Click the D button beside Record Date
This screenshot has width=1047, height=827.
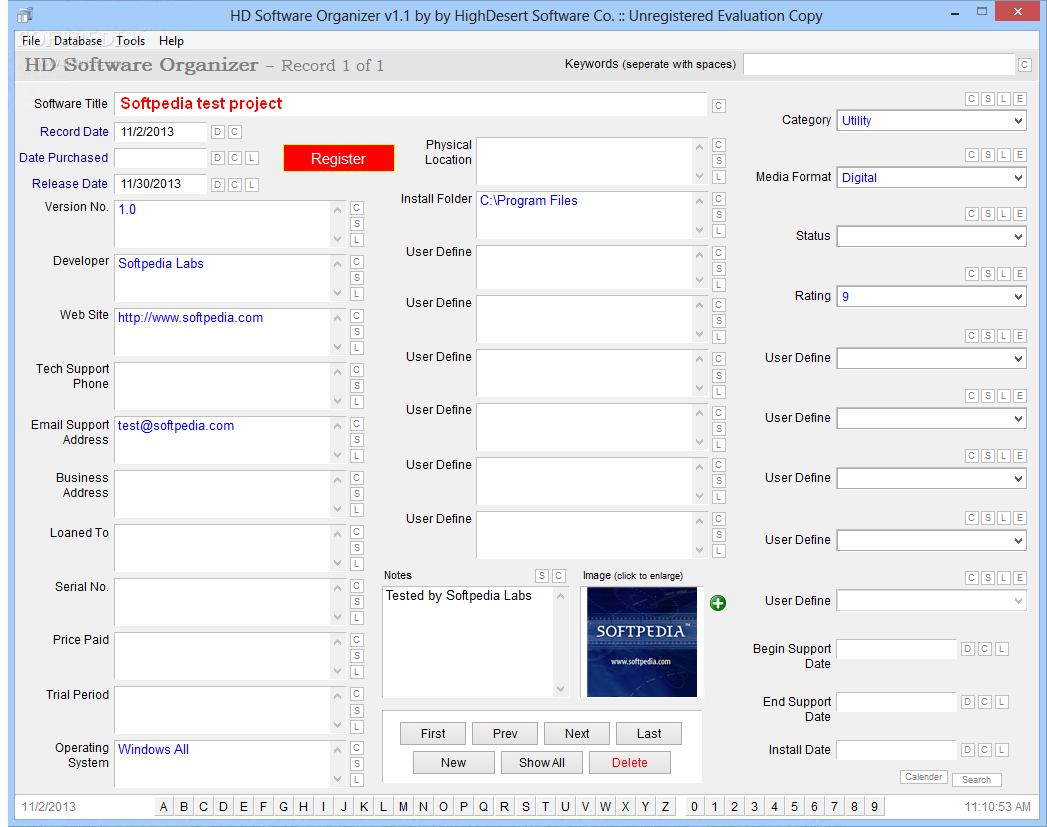pyautogui.click(x=218, y=132)
